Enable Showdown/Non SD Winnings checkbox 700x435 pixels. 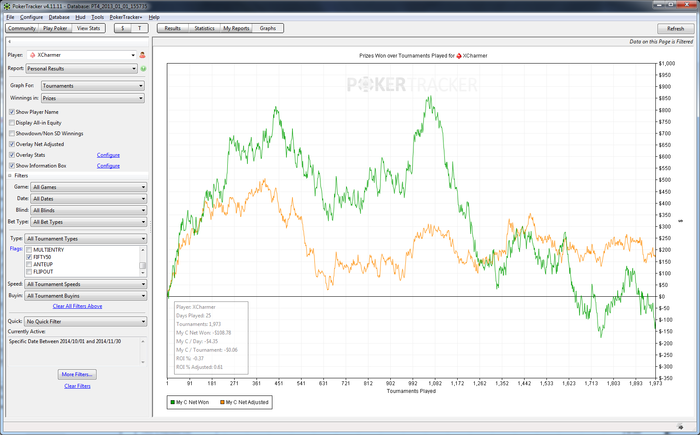pyautogui.click(x=12, y=134)
